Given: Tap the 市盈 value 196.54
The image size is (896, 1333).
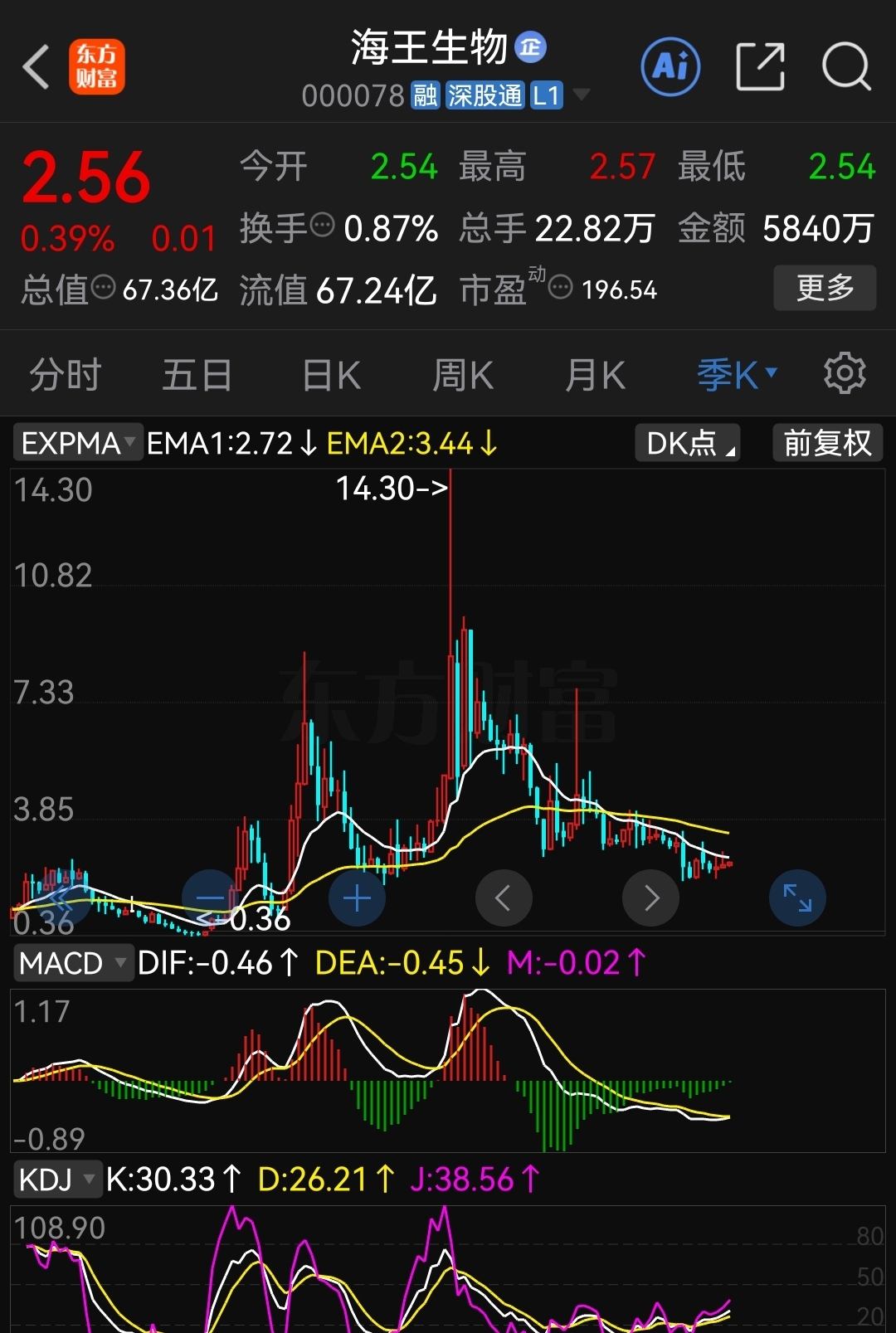Looking at the screenshot, I should point(619,289).
